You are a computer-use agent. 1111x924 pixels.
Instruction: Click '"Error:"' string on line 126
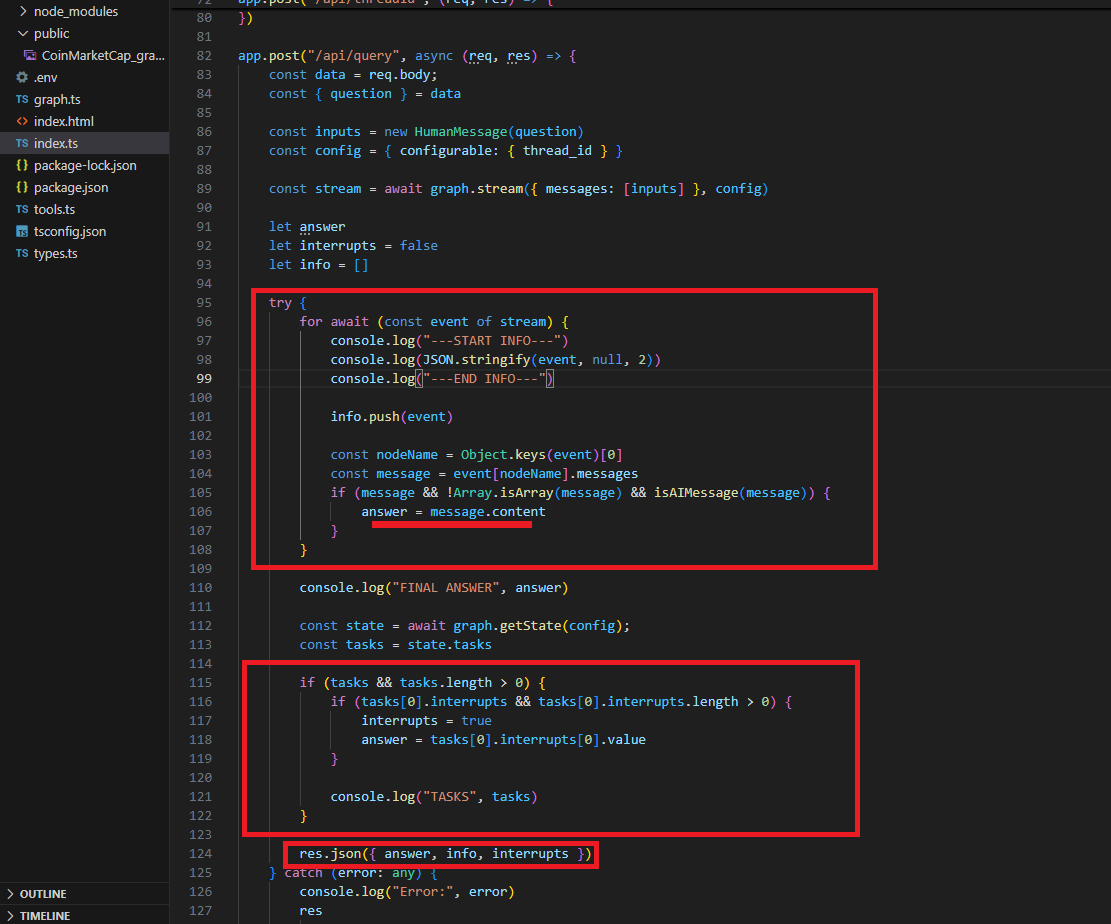[x=422, y=891]
